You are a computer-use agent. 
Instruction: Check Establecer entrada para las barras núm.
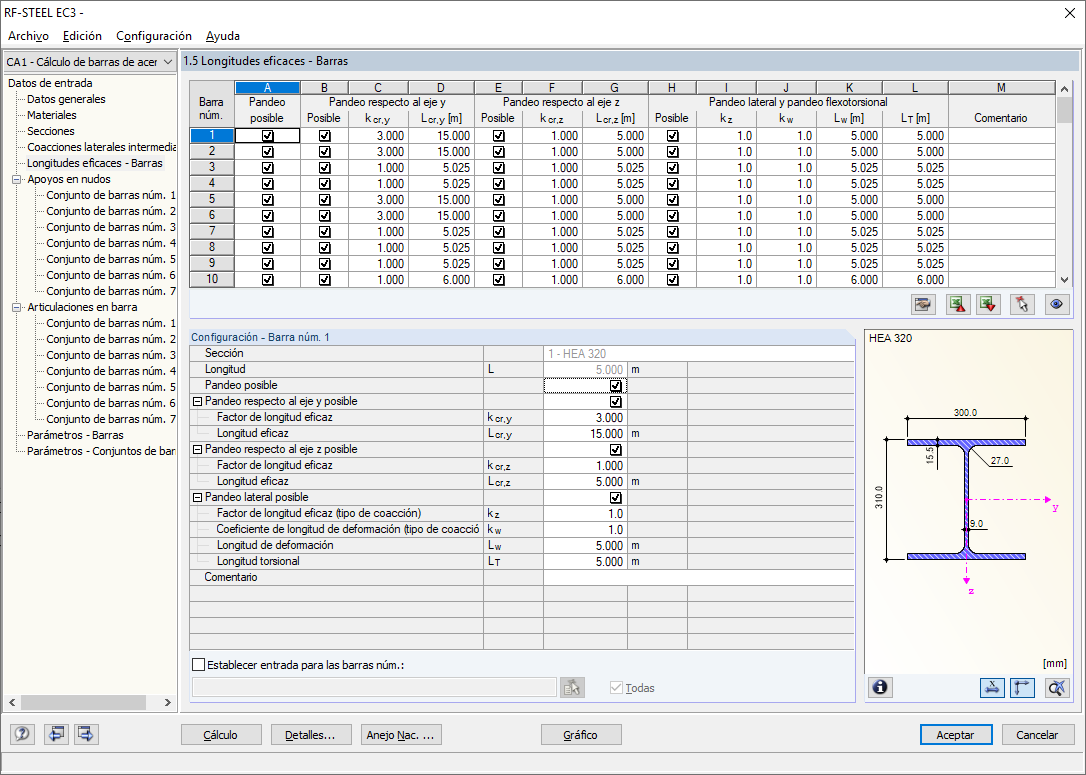(196, 666)
